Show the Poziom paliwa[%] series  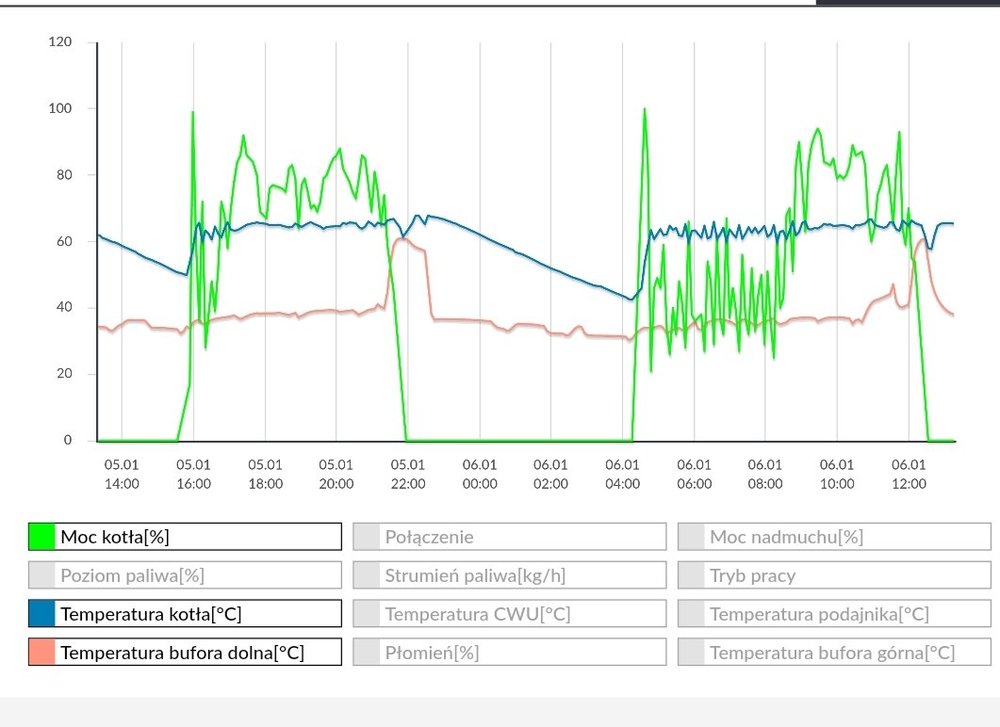(x=185, y=575)
